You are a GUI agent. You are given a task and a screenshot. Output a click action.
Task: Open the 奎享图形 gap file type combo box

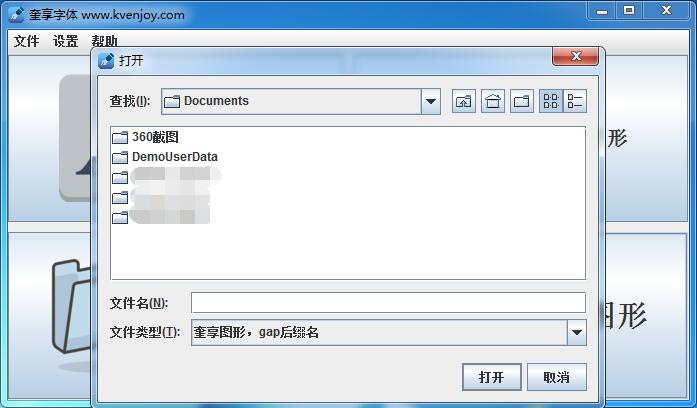[x=389, y=332]
